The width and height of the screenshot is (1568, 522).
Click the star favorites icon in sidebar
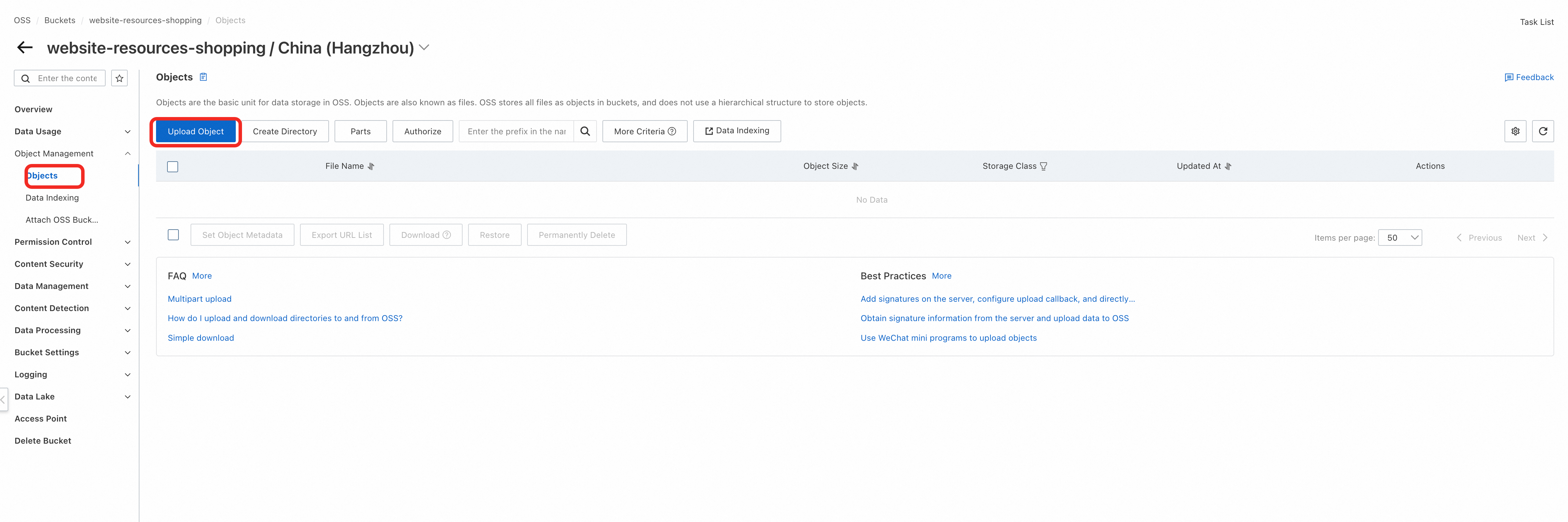(x=119, y=78)
